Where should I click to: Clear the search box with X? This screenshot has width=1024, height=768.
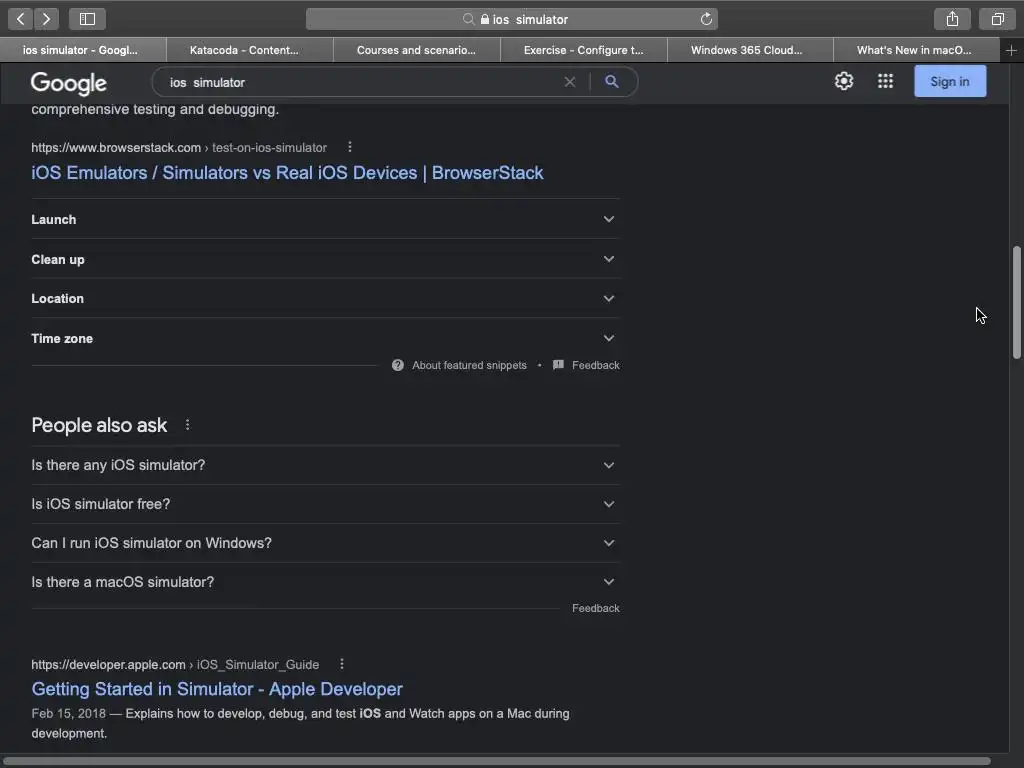569,82
